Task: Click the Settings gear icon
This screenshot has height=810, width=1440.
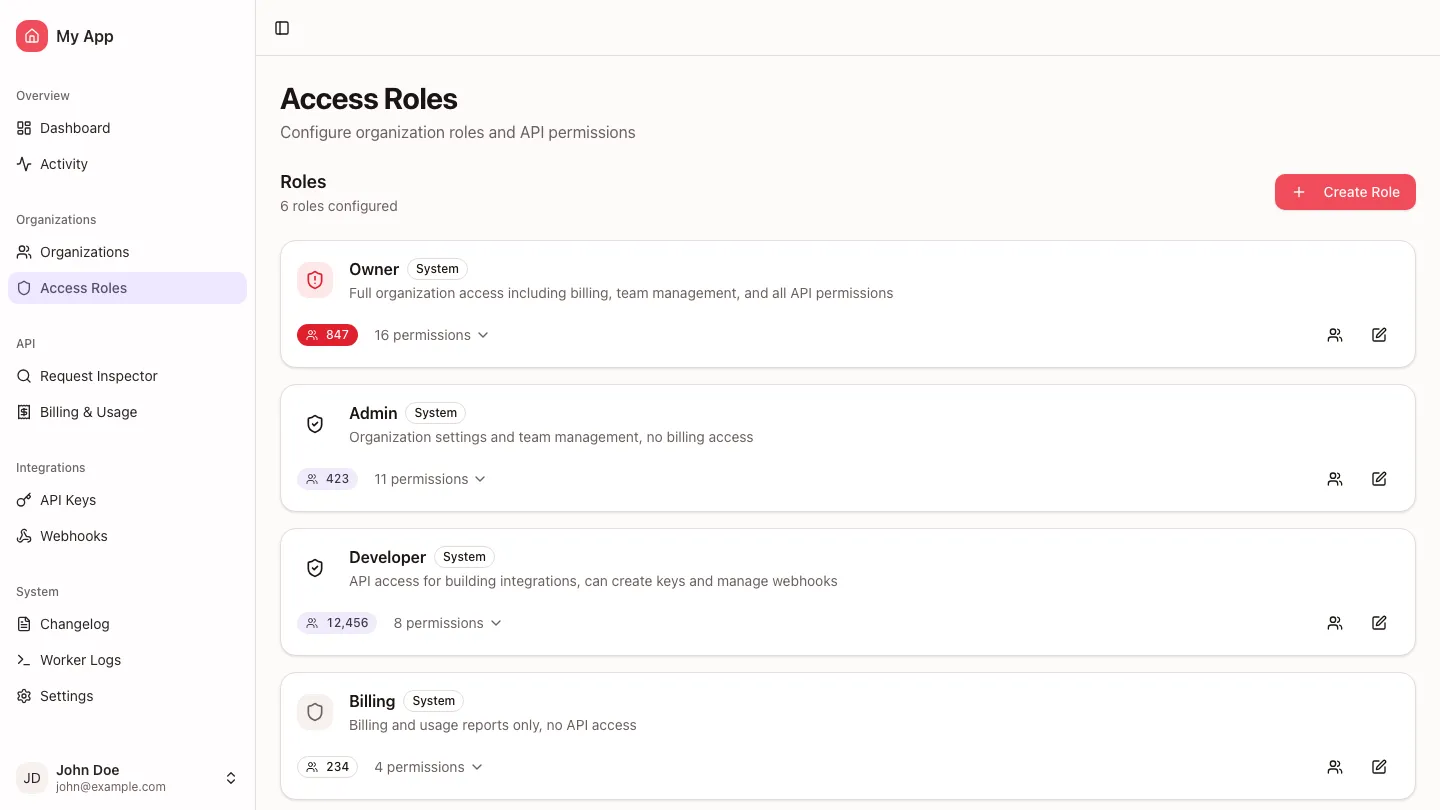Action: [x=23, y=696]
